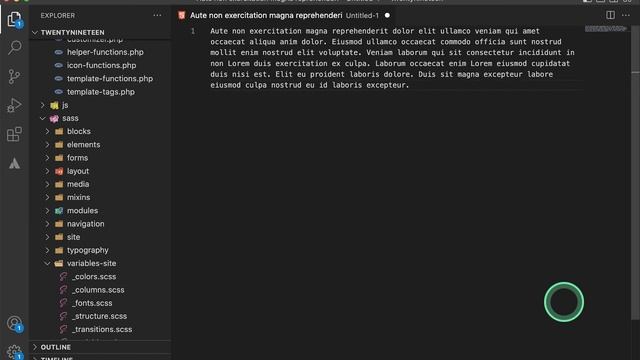This screenshot has height=360, width=640.
Task: Open the Search view
Action: tap(14, 47)
